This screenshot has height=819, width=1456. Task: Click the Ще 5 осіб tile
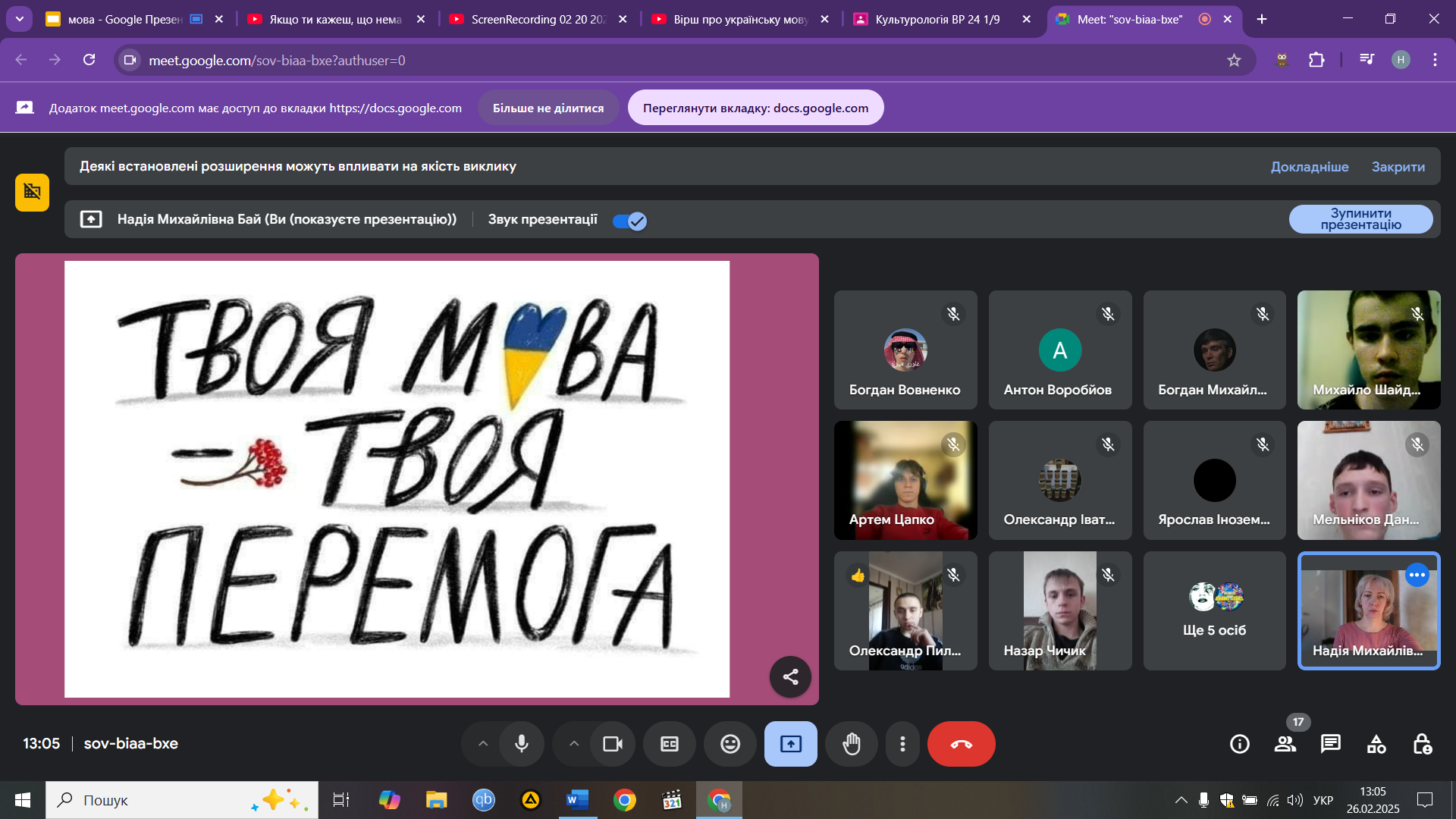tap(1214, 611)
